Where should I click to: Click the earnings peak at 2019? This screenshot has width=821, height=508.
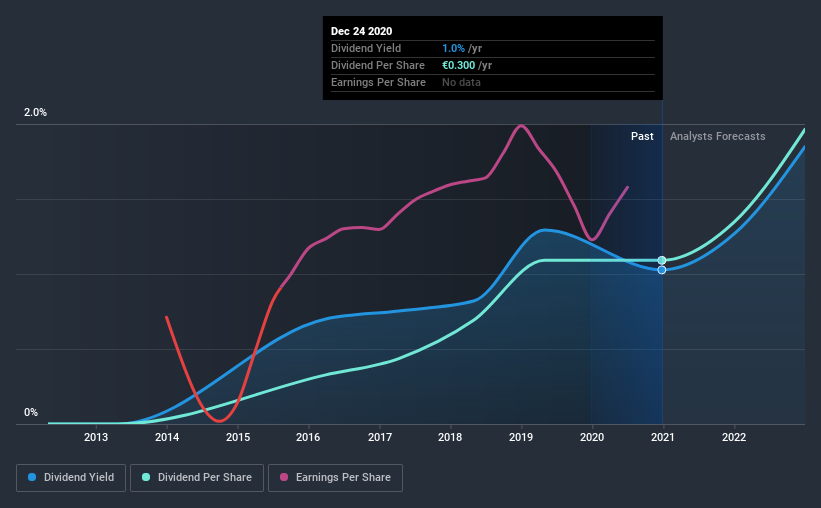521,126
